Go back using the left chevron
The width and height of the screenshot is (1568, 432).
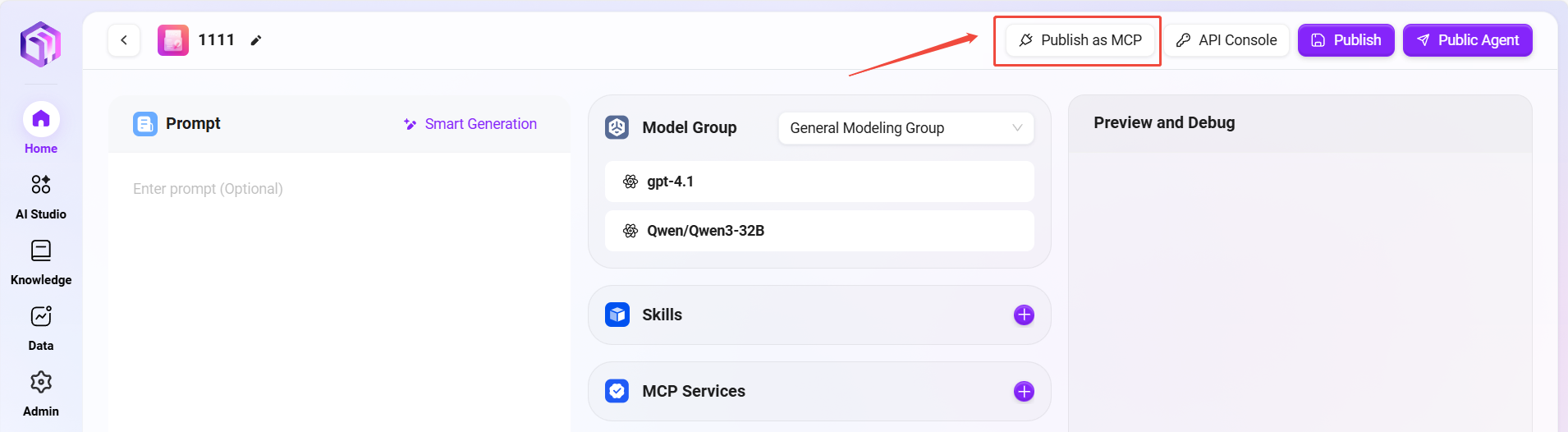tap(124, 40)
